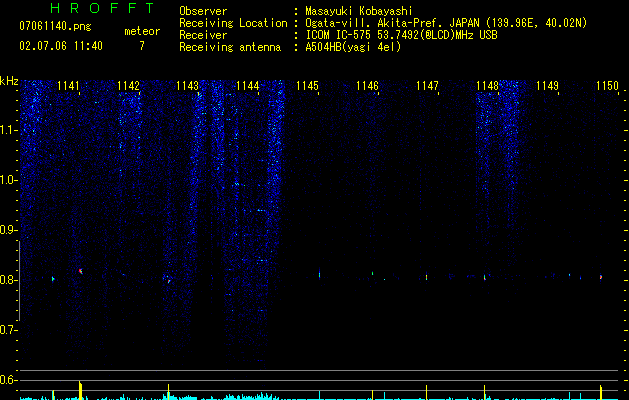Click the 1144 time marker
Screen dimensions: 629x400
tap(248, 86)
